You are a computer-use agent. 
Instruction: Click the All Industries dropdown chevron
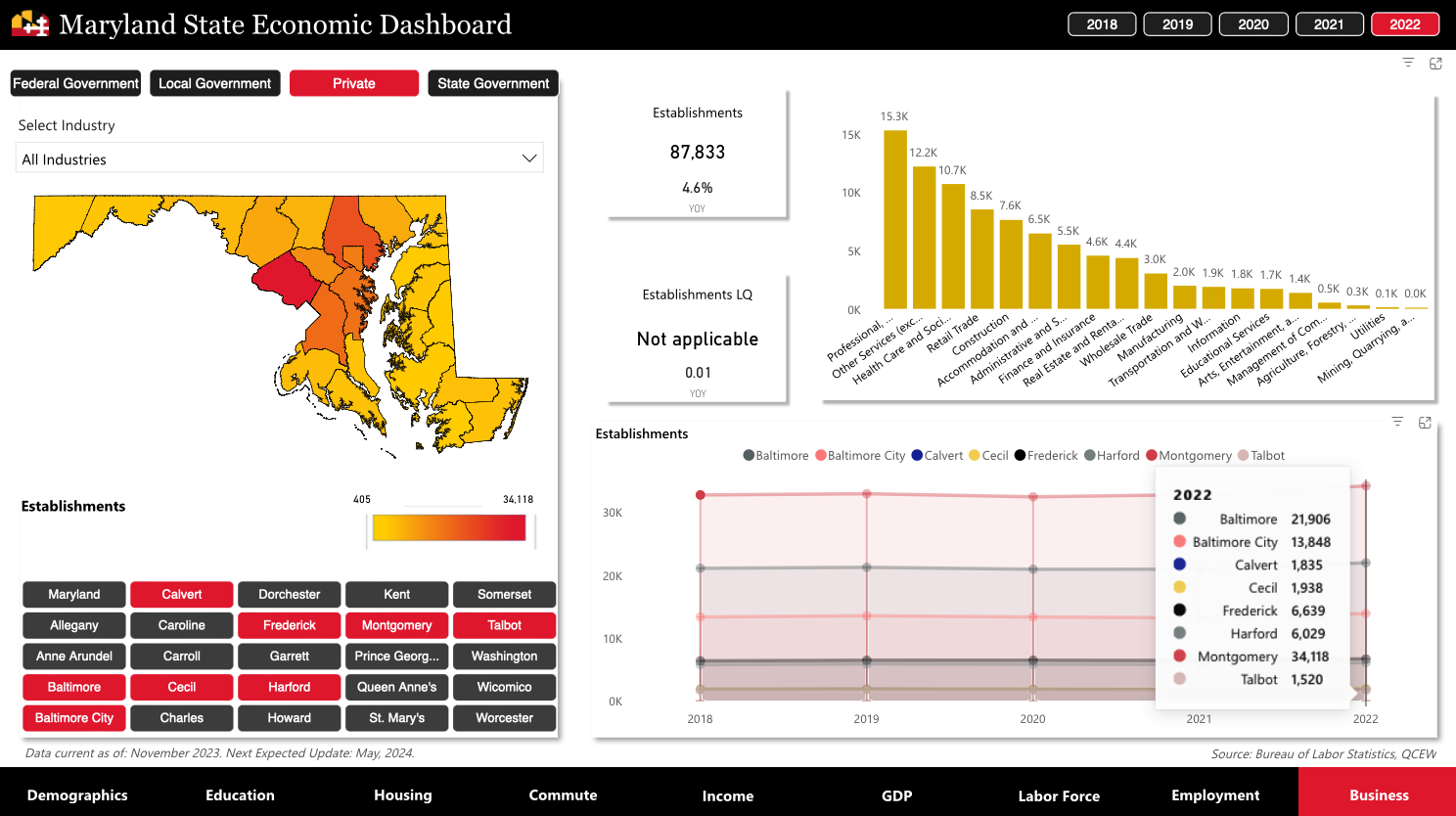[x=529, y=159]
